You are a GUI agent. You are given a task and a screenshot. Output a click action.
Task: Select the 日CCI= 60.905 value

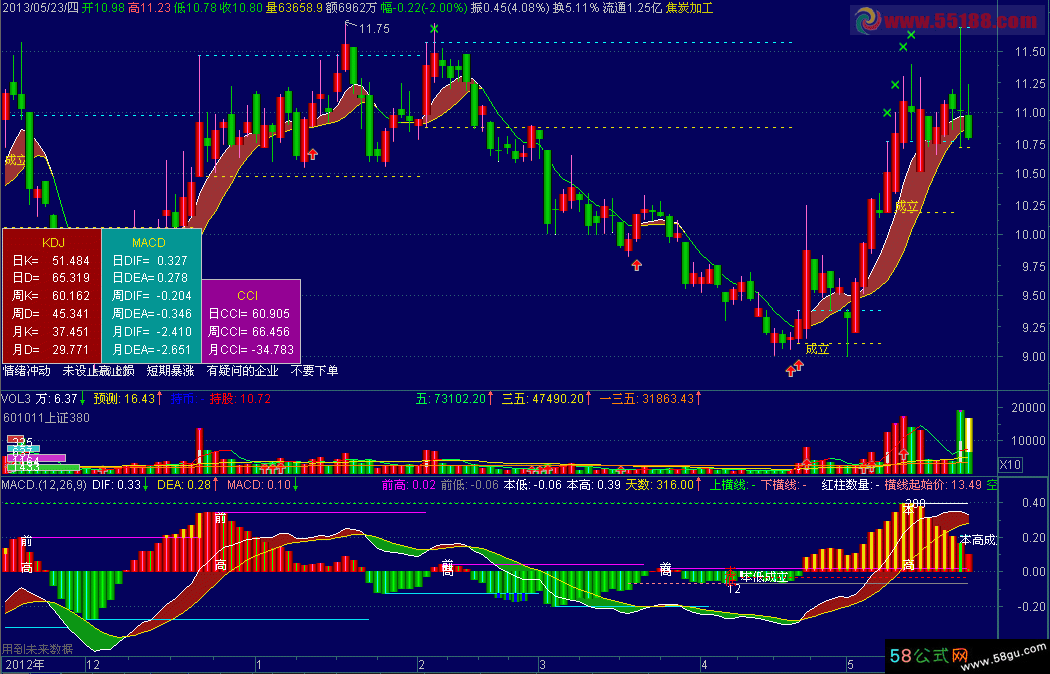249,313
